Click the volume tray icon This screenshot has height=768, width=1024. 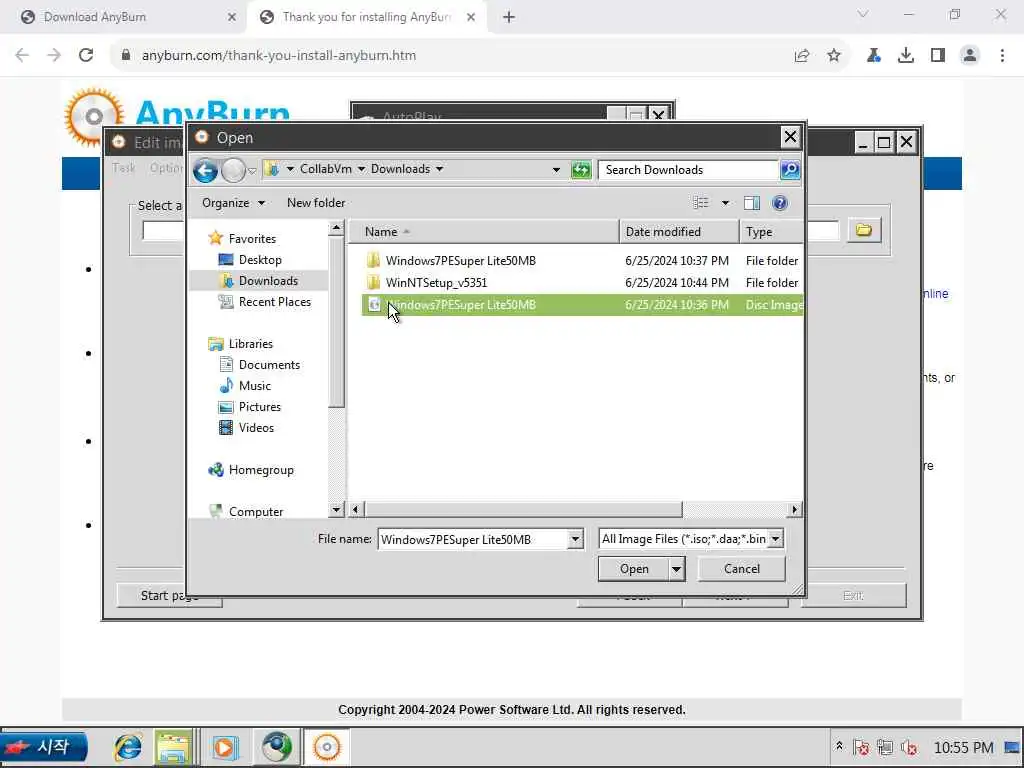click(x=909, y=748)
